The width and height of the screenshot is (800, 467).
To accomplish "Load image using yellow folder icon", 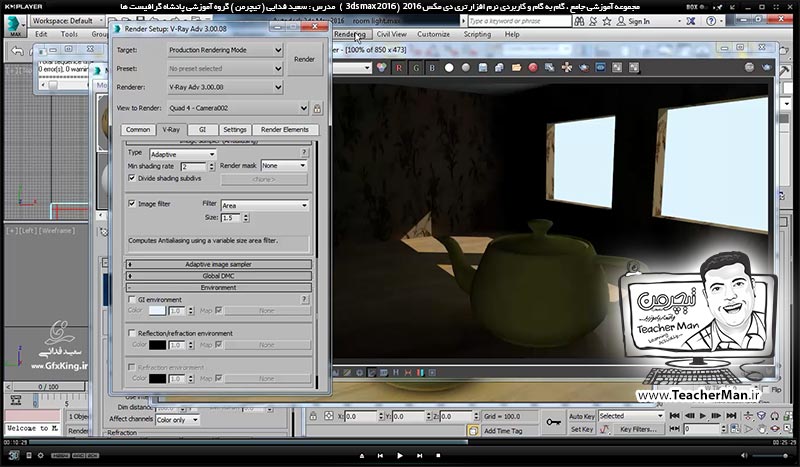I will click(x=516, y=68).
